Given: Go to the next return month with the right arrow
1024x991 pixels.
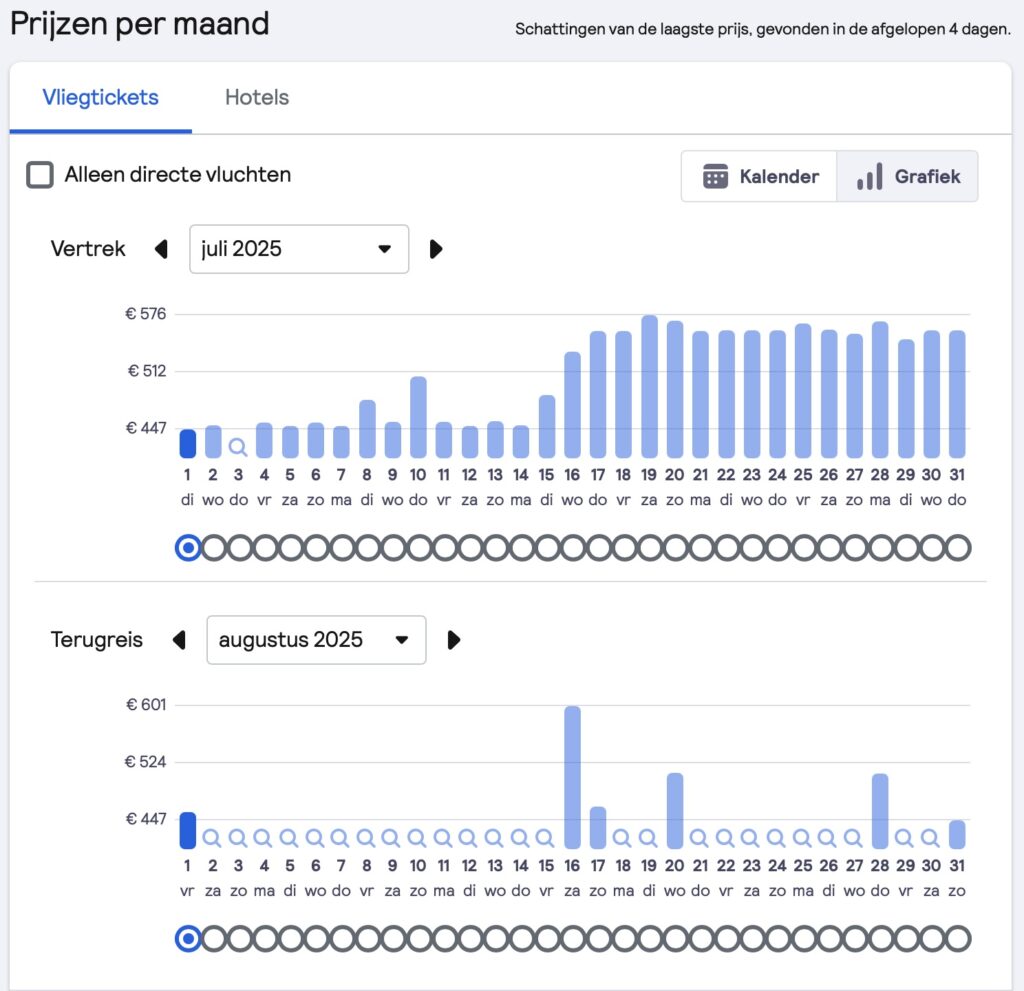Looking at the screenshot, I should [x=454, y=640].
